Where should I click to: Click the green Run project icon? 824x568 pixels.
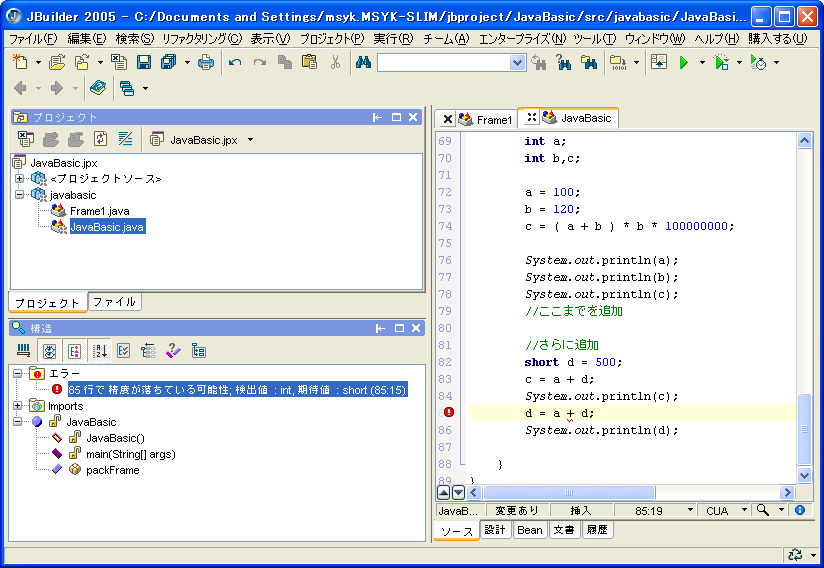[684, 63]
